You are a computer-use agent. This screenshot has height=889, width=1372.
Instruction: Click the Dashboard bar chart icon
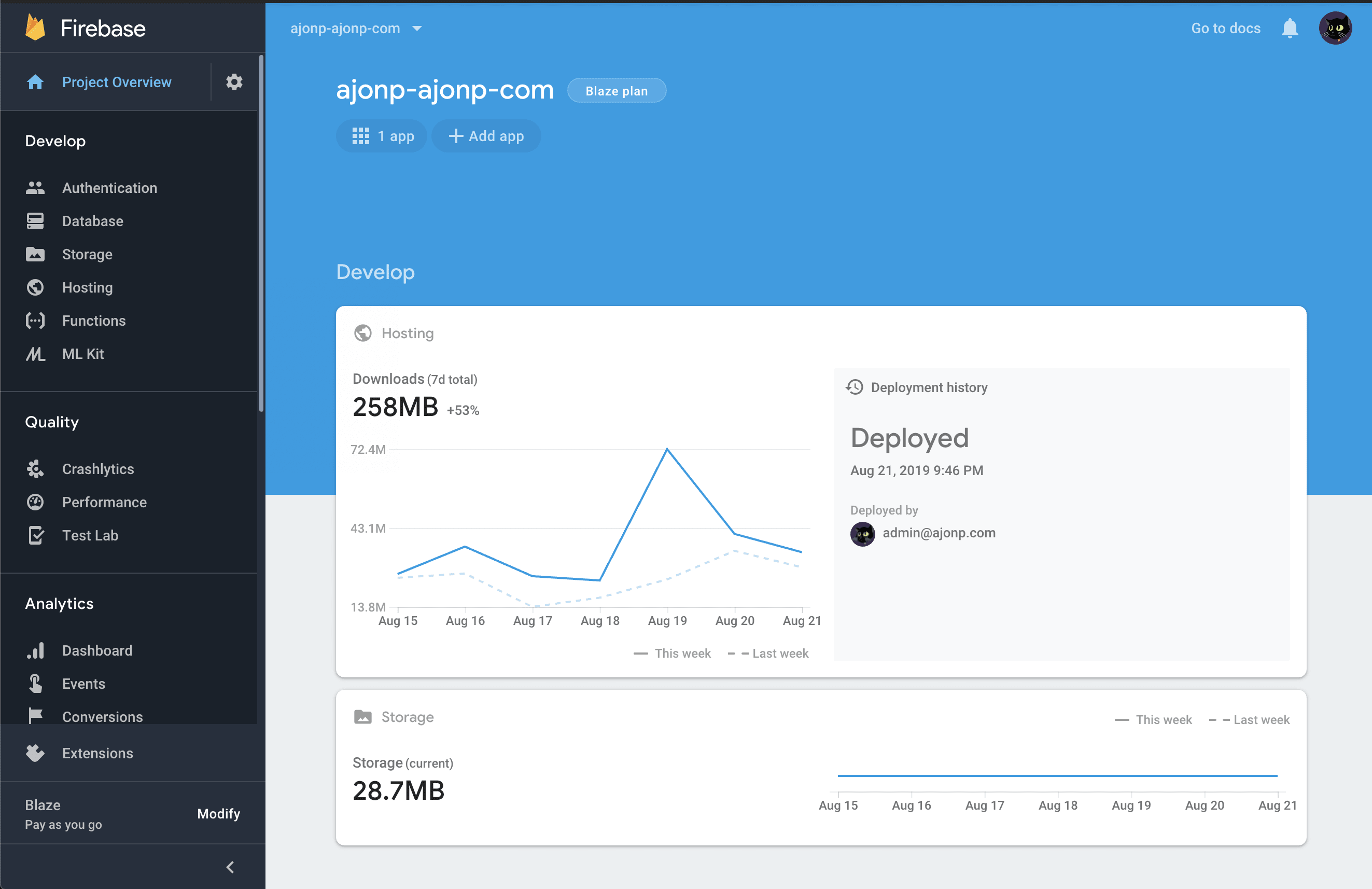(x=35, y=650)
